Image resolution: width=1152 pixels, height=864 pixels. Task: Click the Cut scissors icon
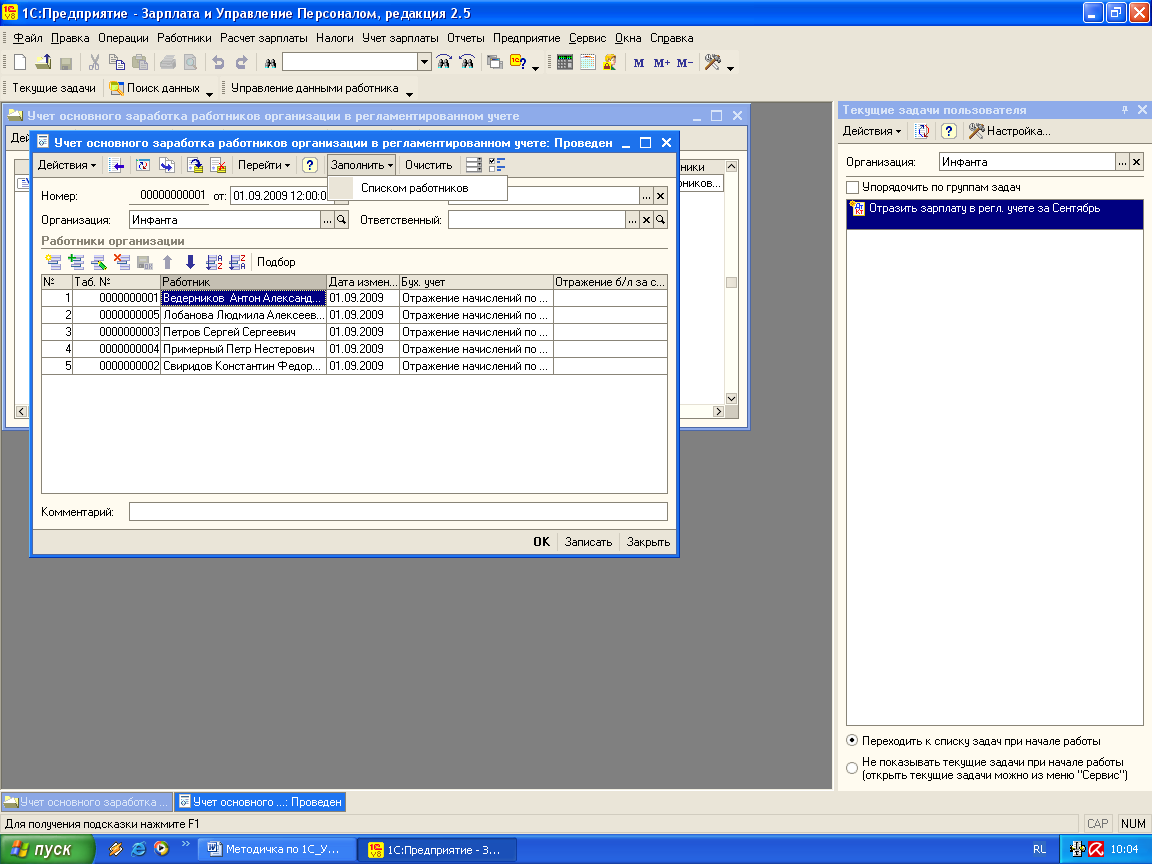tap(94, 63)
